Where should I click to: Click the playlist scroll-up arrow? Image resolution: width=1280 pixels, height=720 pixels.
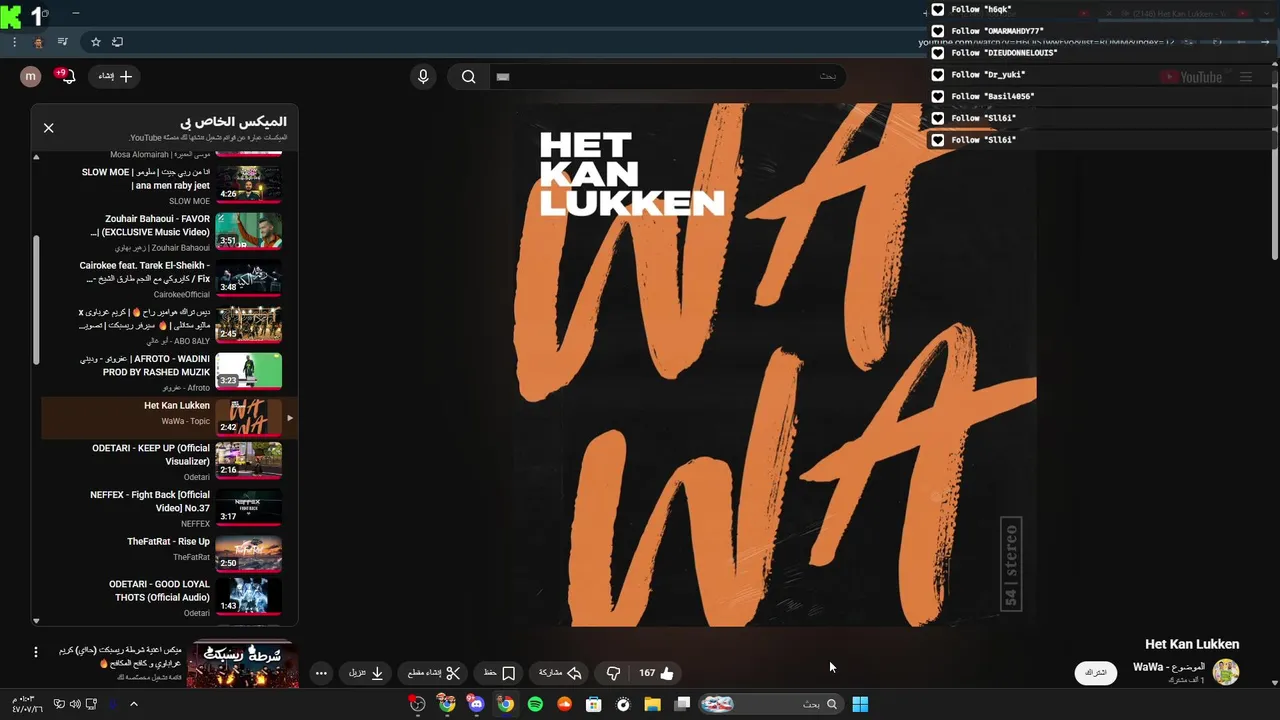36,157
